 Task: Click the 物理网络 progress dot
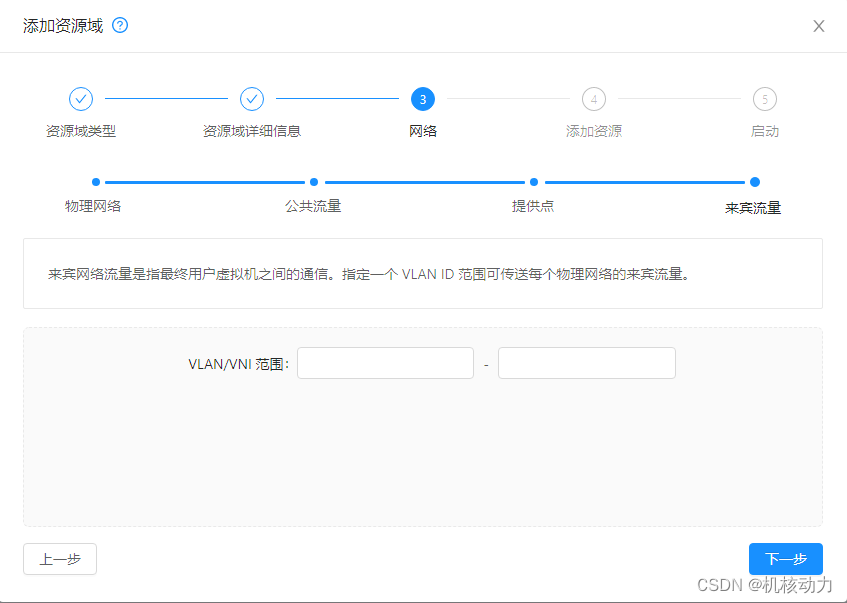point(95,182)
